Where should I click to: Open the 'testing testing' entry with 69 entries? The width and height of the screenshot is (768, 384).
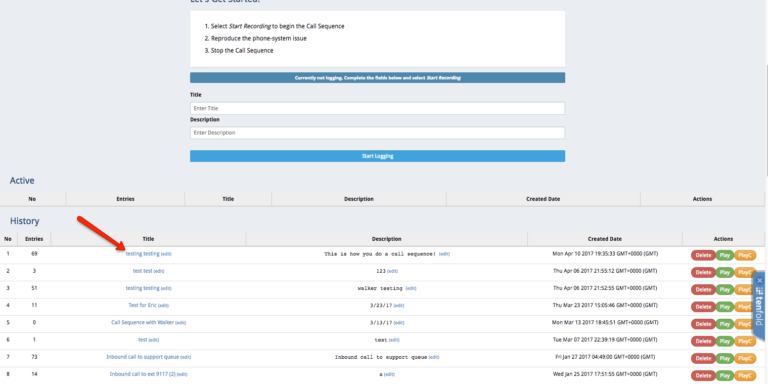(143, 254)
